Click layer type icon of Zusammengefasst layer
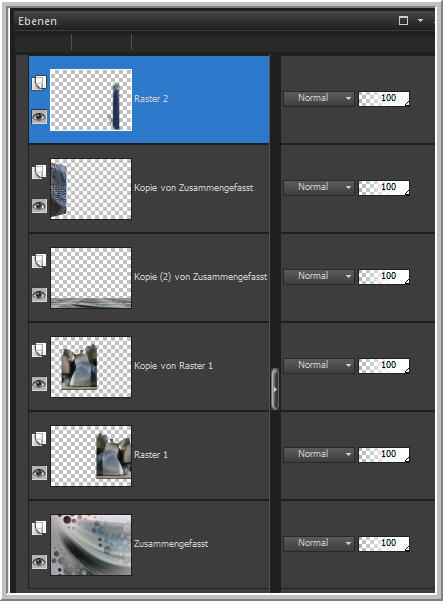443x601 pixels. [x=39, y=527]
